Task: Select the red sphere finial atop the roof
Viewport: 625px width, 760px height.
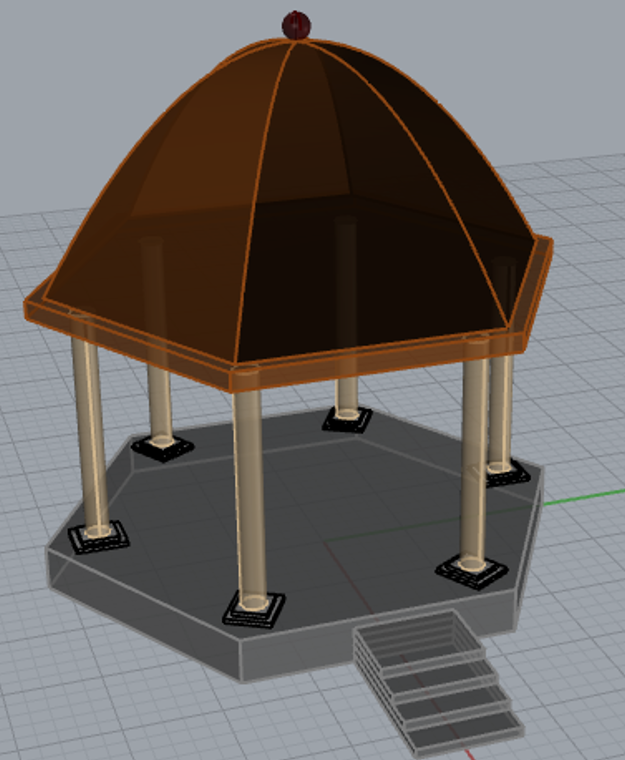Action: point(296,25)
